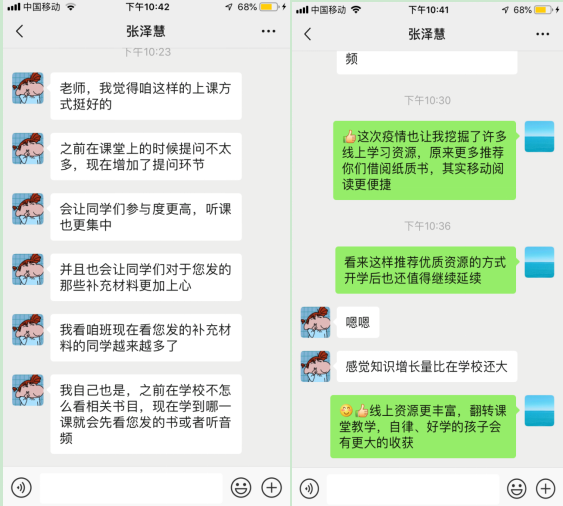Open the more options menu in the left chat
Image resolution: width=563 pixels, height=506 pixels.
tap(268, 31)
